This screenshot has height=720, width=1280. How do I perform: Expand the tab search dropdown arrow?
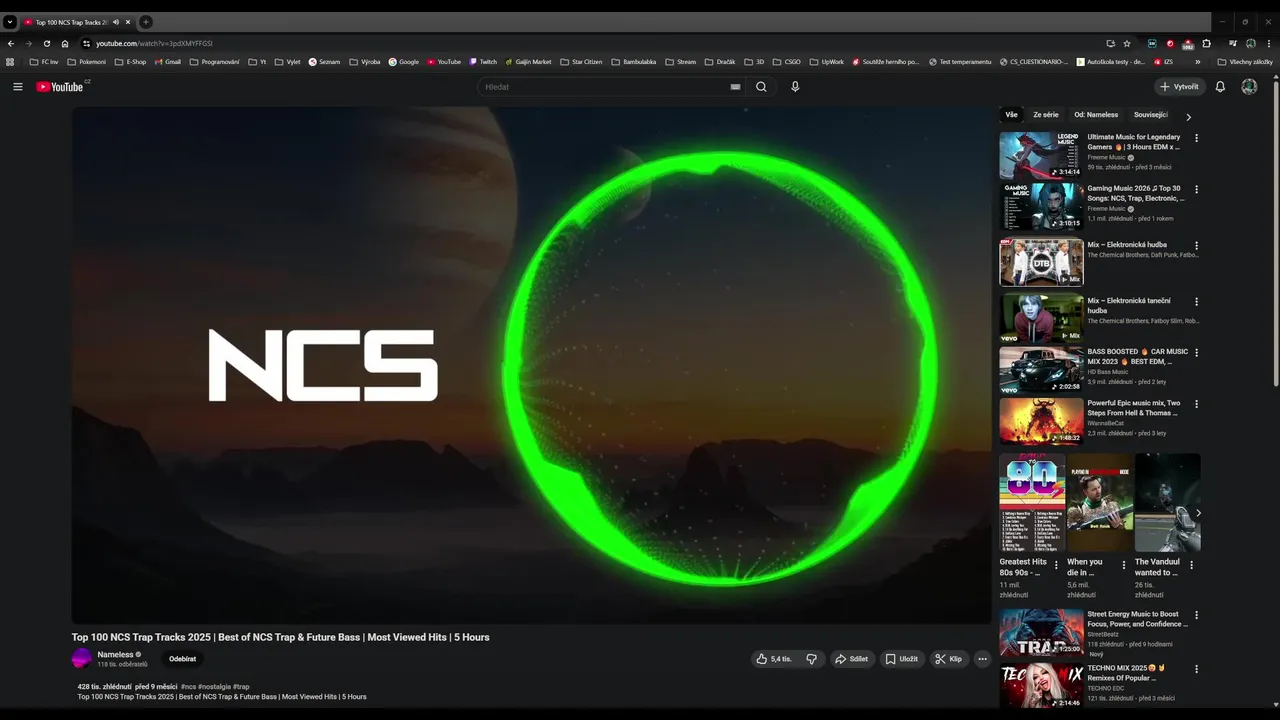pos(10,22)
